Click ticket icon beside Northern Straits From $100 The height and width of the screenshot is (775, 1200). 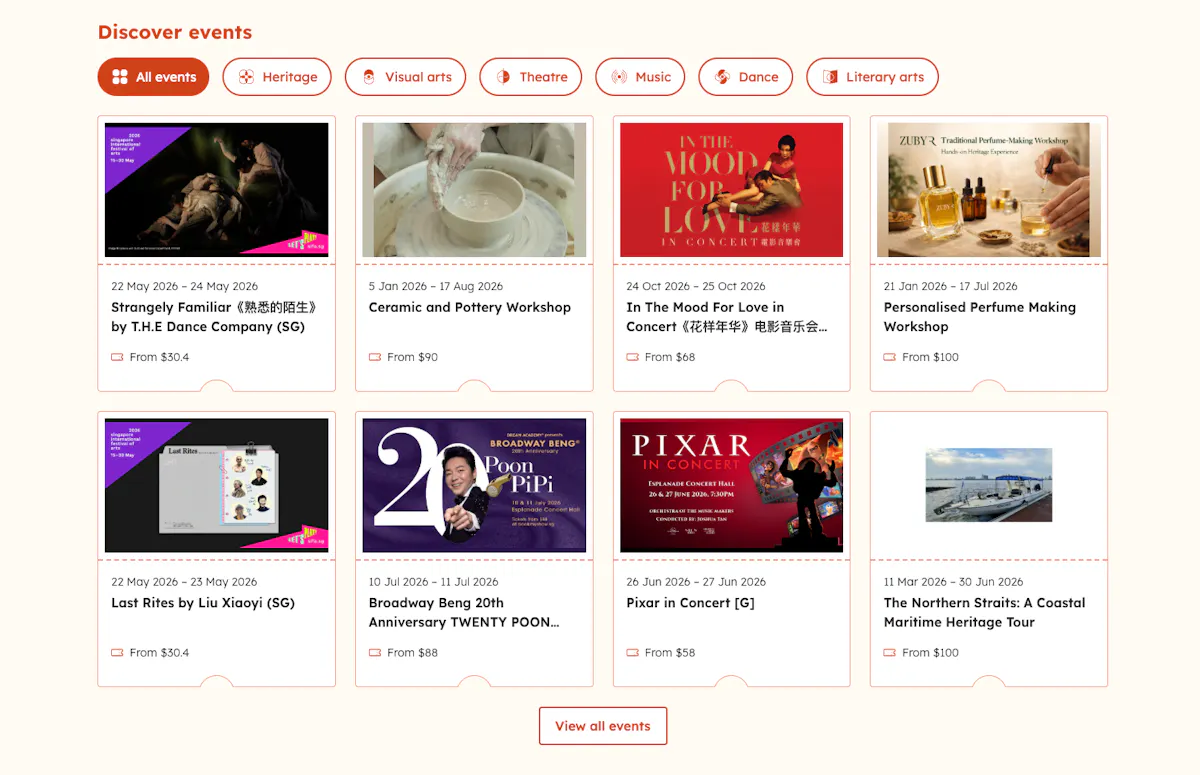pyautogui.click(x=890, y=653)
